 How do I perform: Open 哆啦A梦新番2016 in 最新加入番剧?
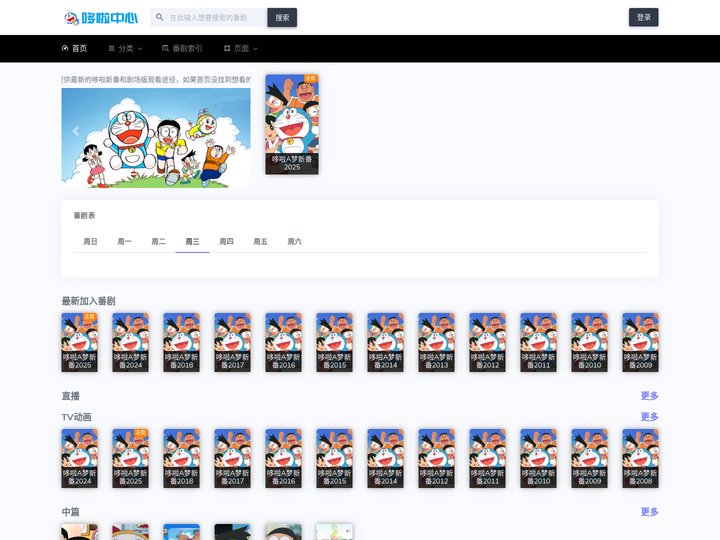click(x=283, y=342)
